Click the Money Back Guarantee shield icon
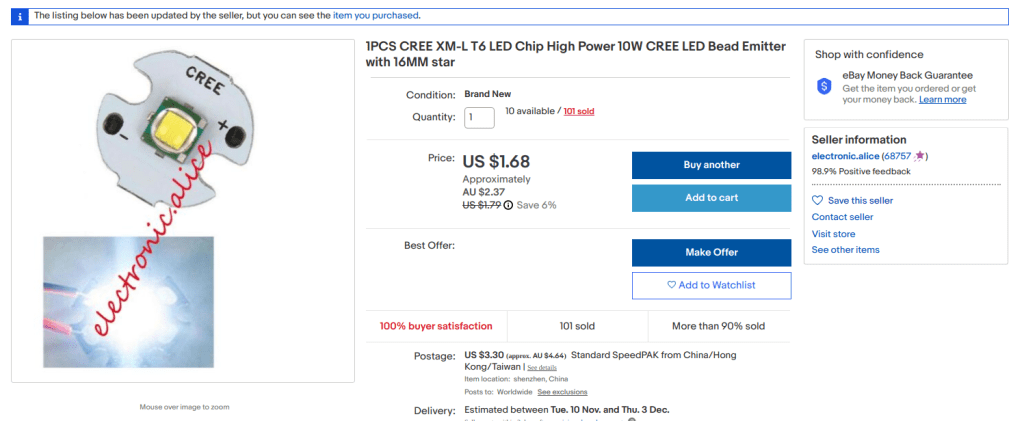 point(824,86)
